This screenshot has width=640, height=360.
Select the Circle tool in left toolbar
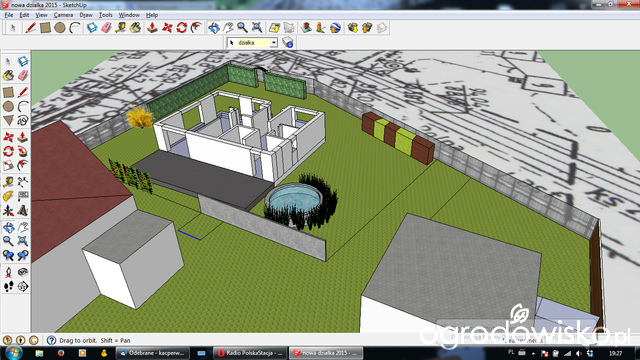coord(8,107)
